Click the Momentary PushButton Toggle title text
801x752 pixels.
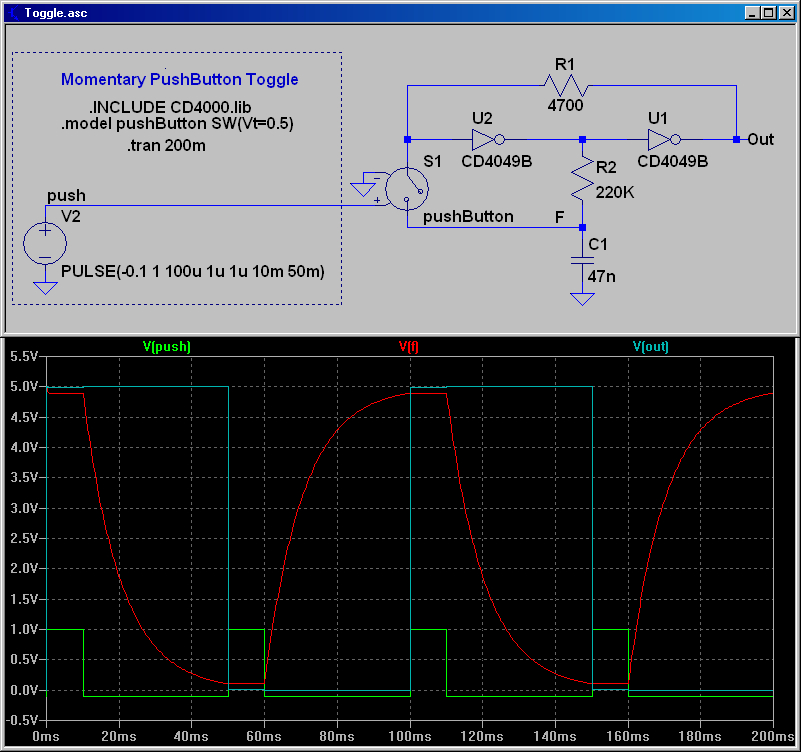coord(179,79)
